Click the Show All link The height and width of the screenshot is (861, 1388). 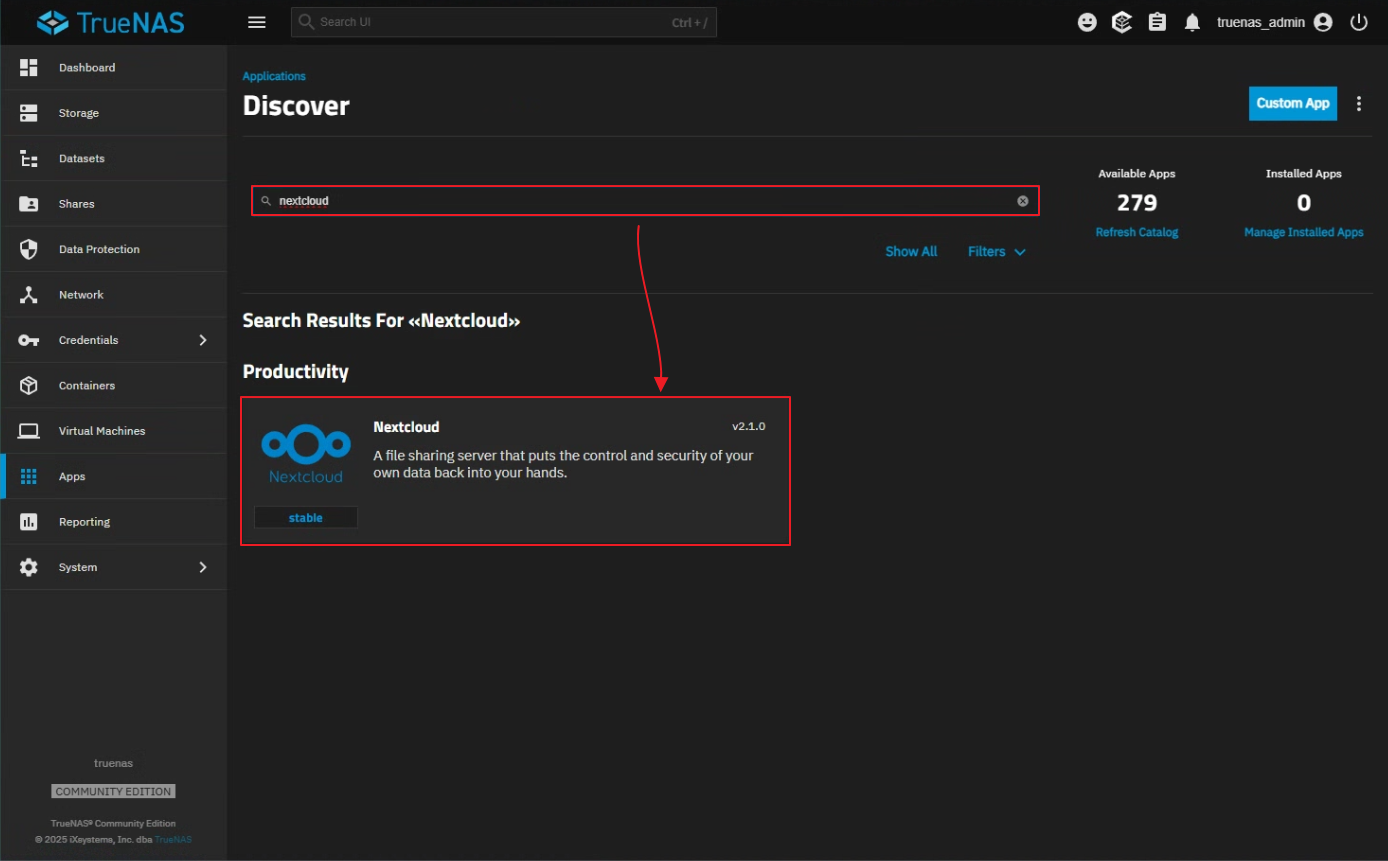(x=911, y=252)
